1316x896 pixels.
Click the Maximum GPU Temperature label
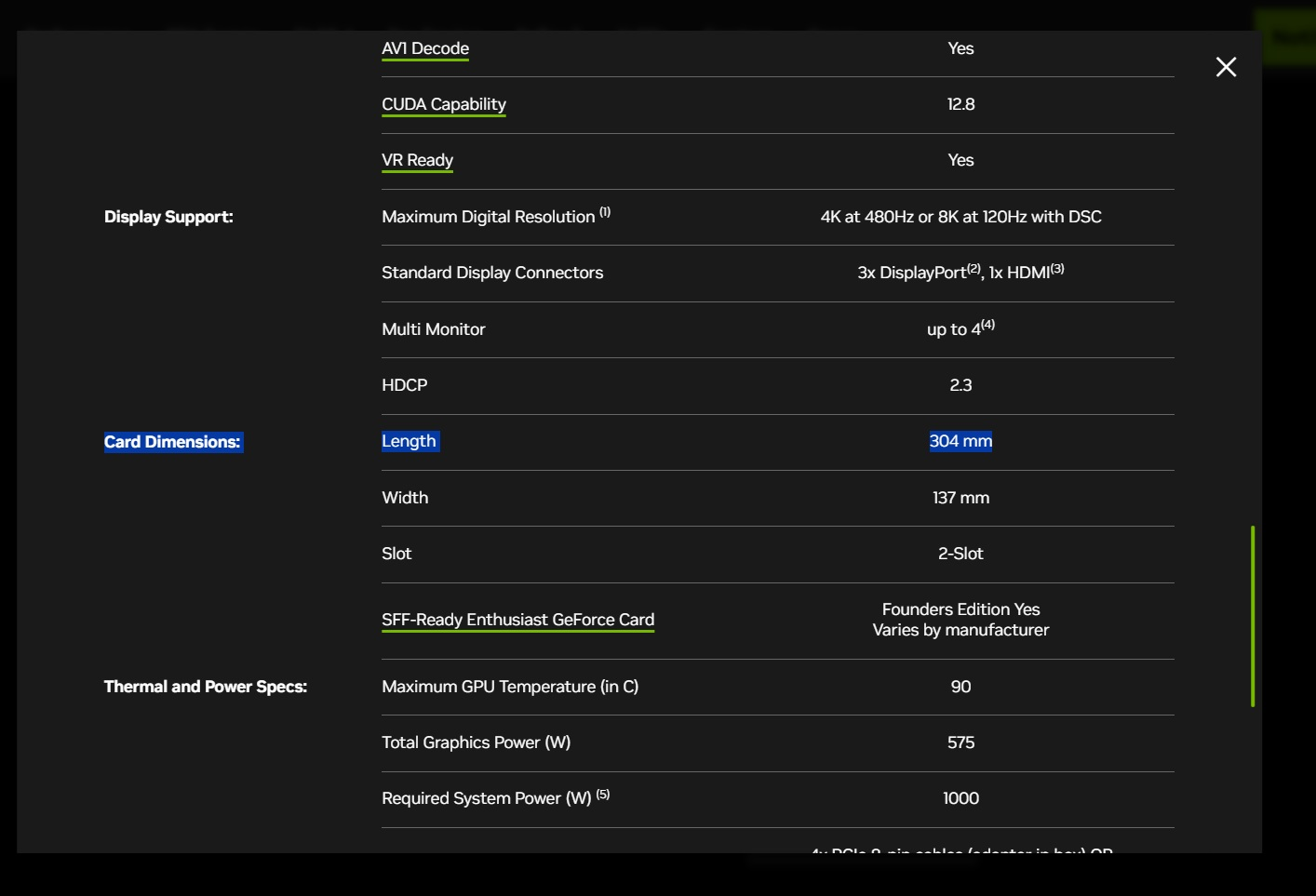[x=510, y=687]
